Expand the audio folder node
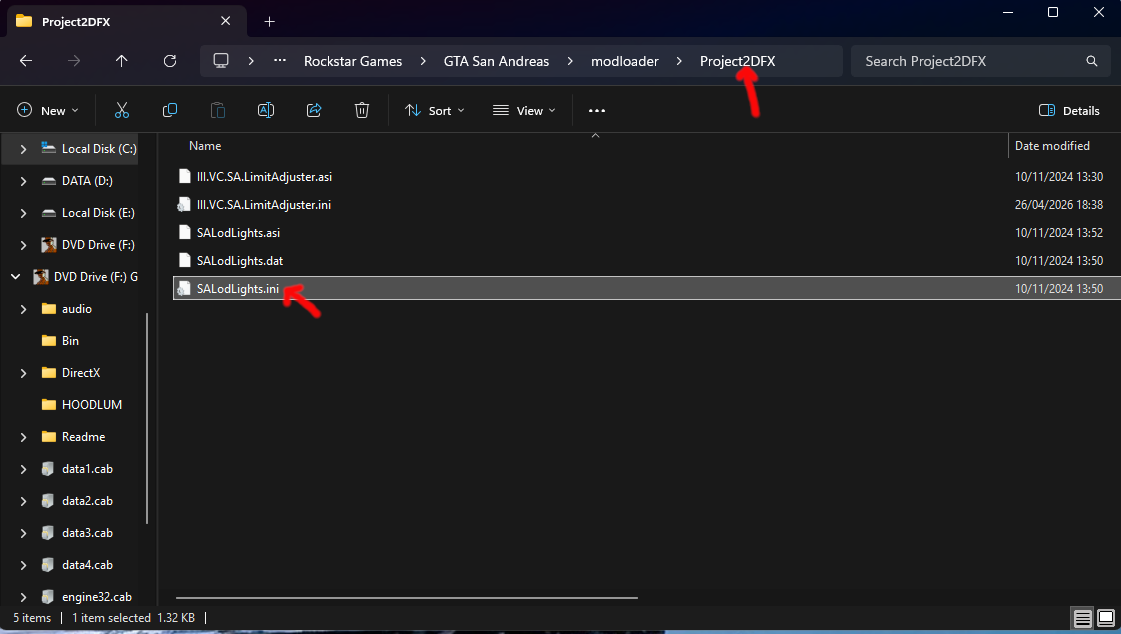 23,309
